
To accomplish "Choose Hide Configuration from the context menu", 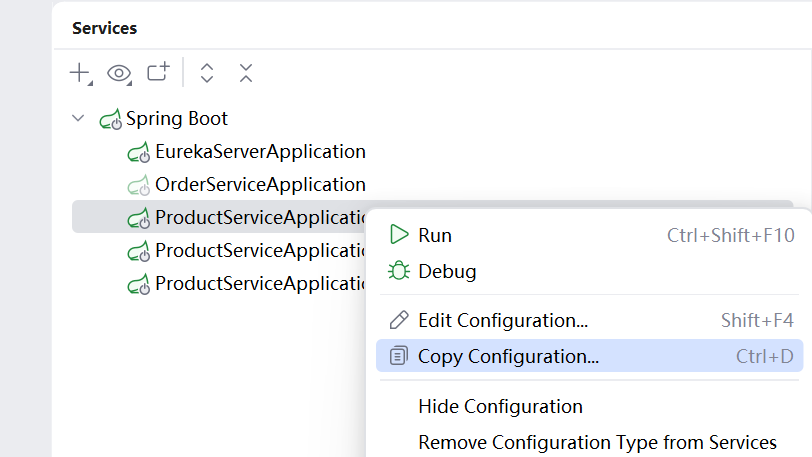I will pos(589,406).
